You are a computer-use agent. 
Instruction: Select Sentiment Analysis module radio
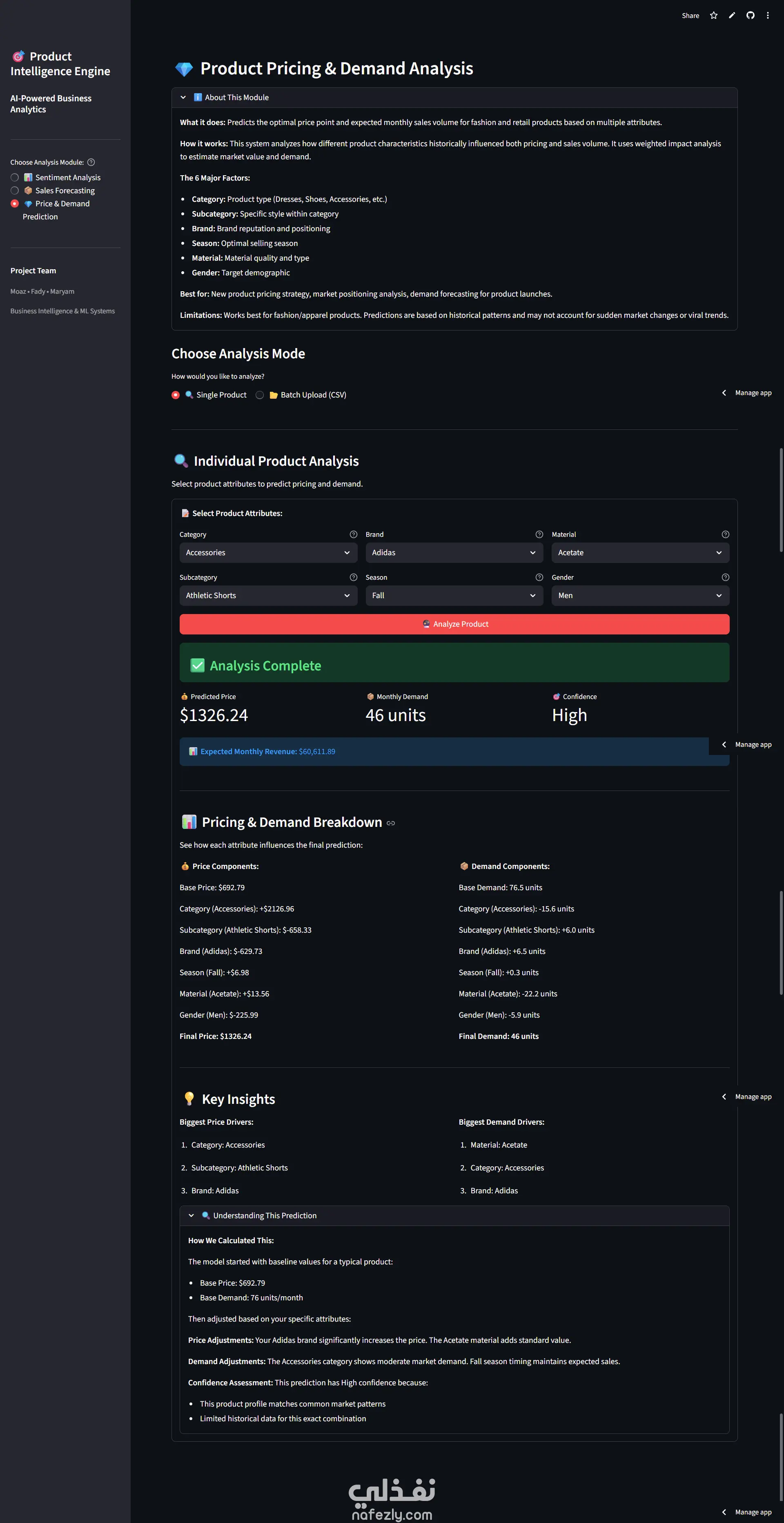15,177
